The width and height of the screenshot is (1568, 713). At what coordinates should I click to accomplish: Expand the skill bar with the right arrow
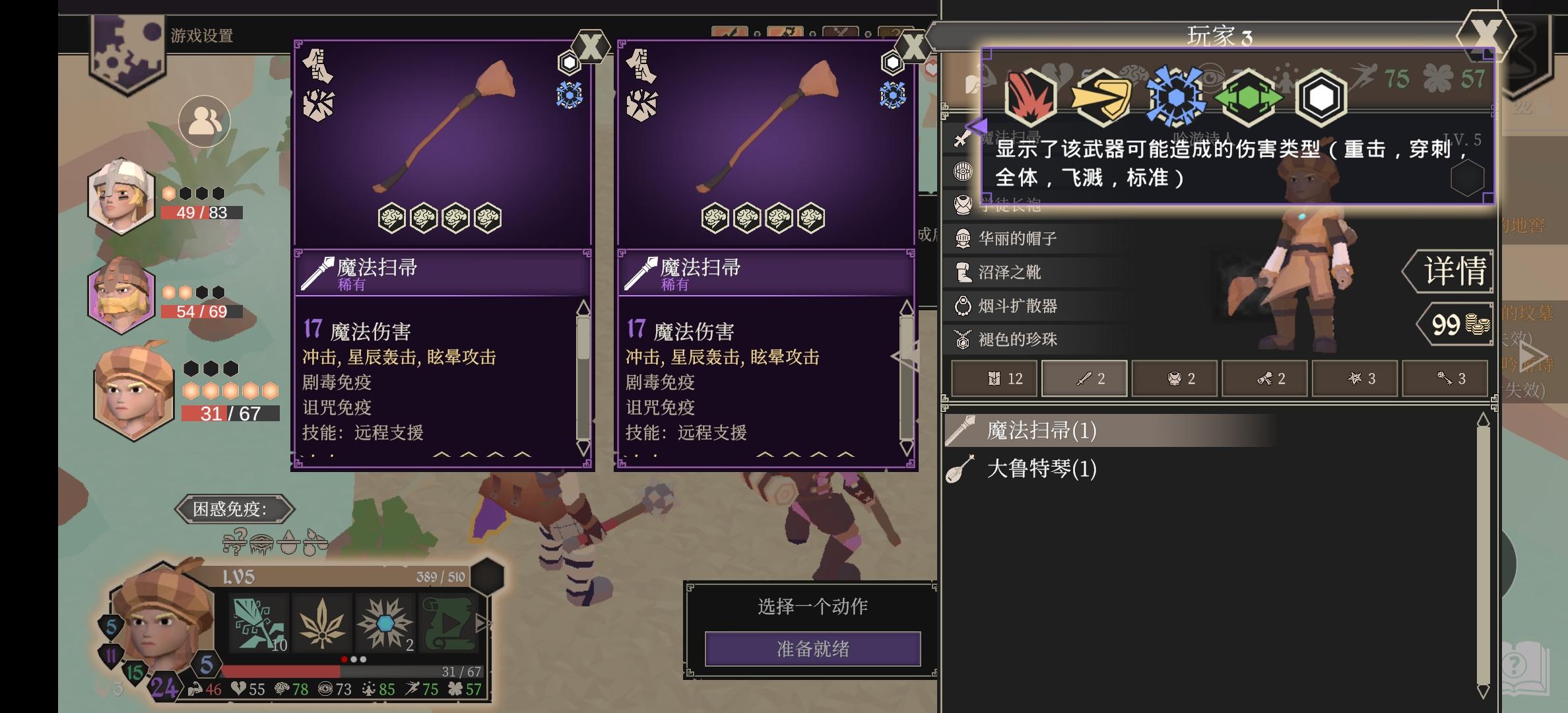pyautogui.click(x=483, y=623)
